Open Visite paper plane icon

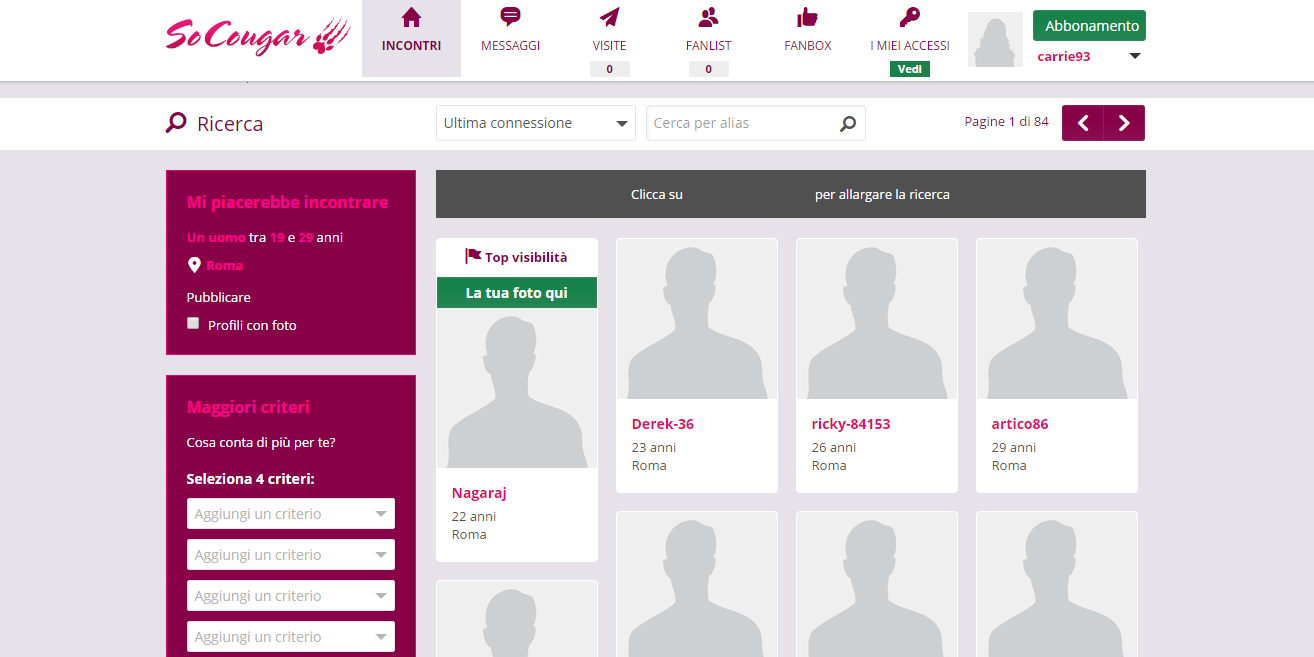pyautogui.click(x=609, y=18)
